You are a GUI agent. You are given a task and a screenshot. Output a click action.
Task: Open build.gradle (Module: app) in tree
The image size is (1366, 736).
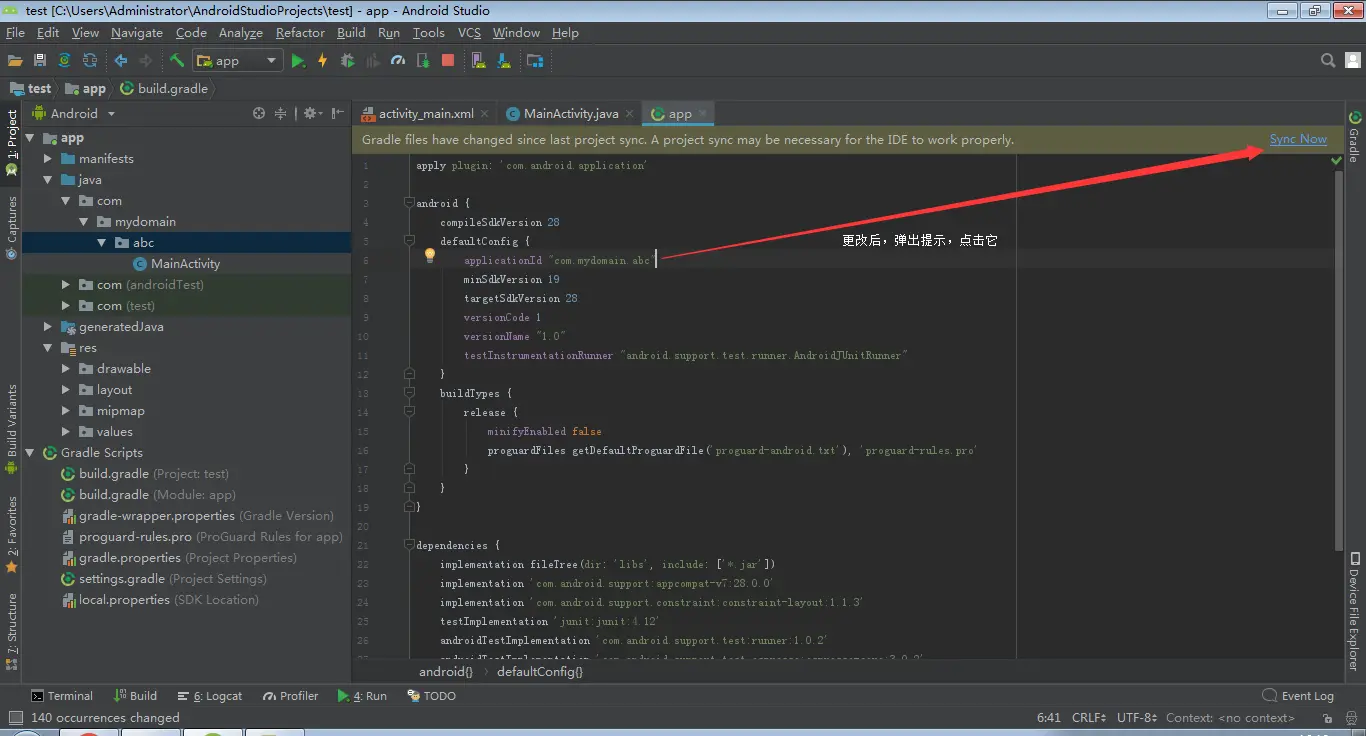(148, 495)
